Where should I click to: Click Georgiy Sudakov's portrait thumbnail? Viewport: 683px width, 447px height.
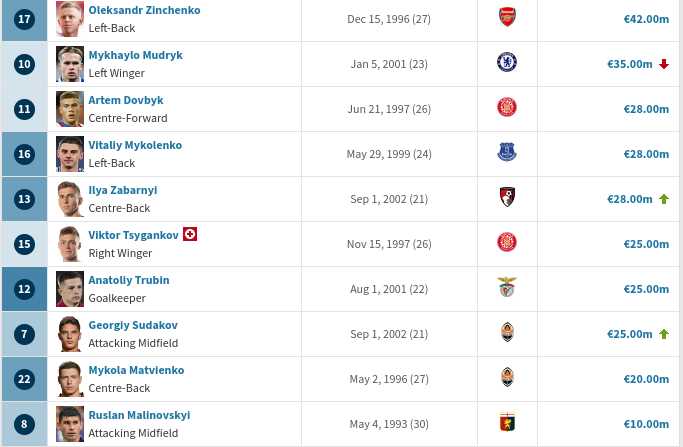70,333
